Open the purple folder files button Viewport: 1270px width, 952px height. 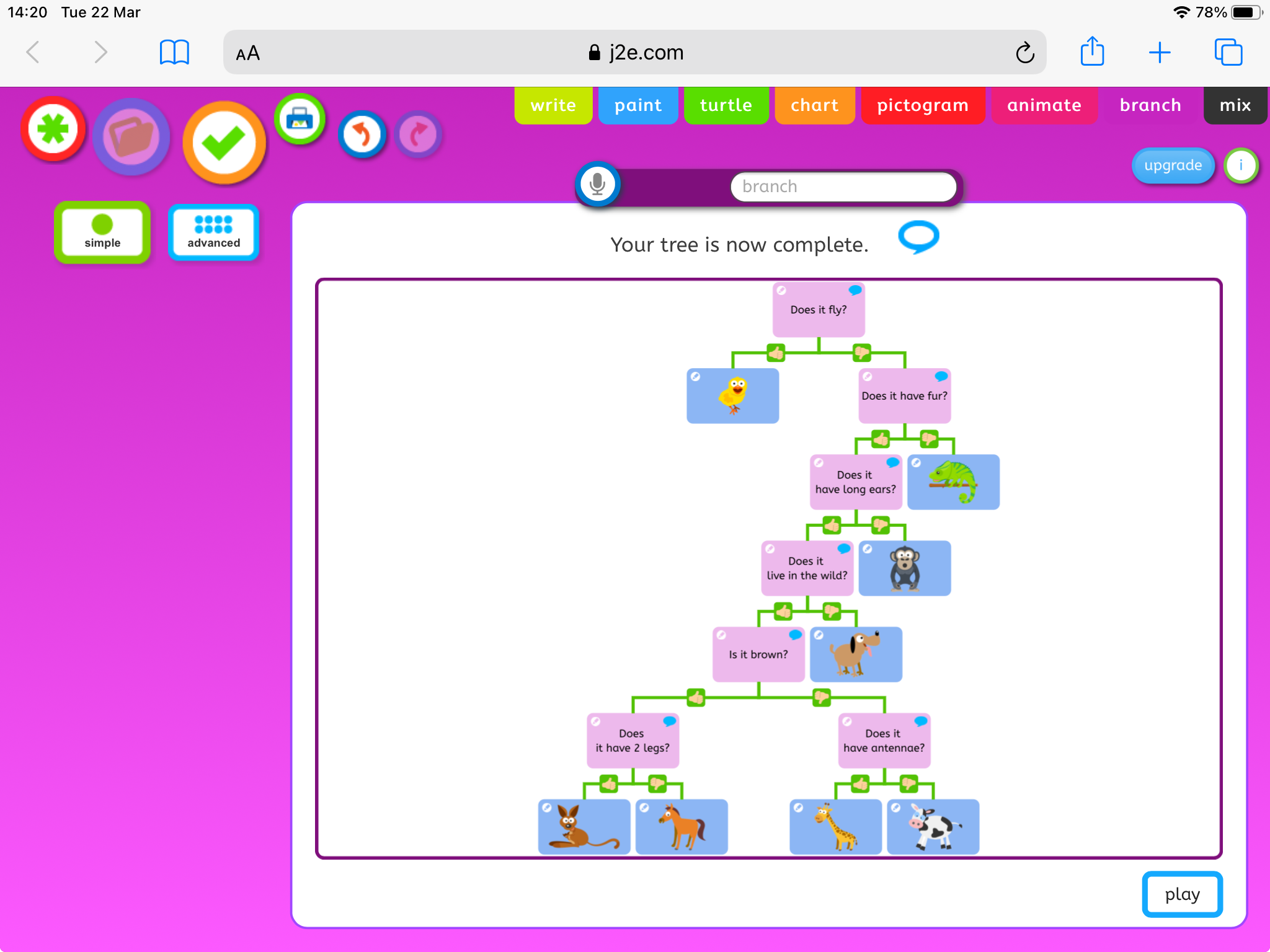(131, 137)
